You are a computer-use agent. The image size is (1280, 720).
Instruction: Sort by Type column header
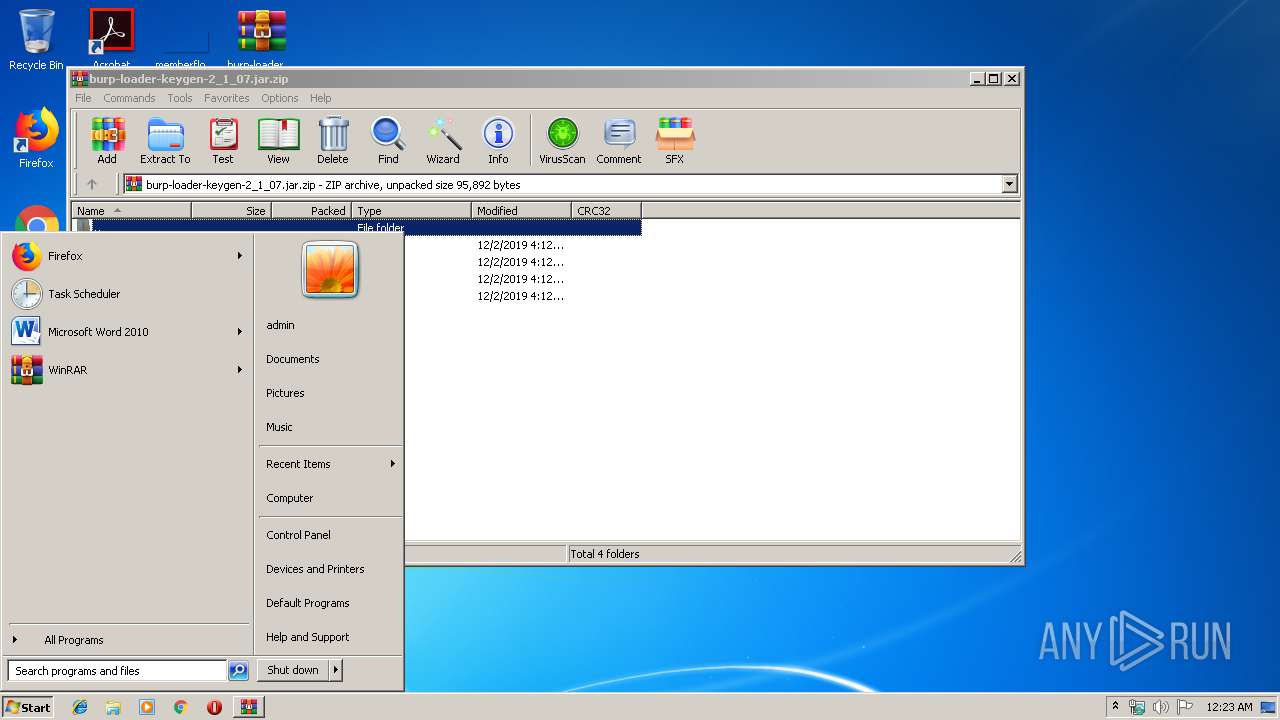point(411,211)
